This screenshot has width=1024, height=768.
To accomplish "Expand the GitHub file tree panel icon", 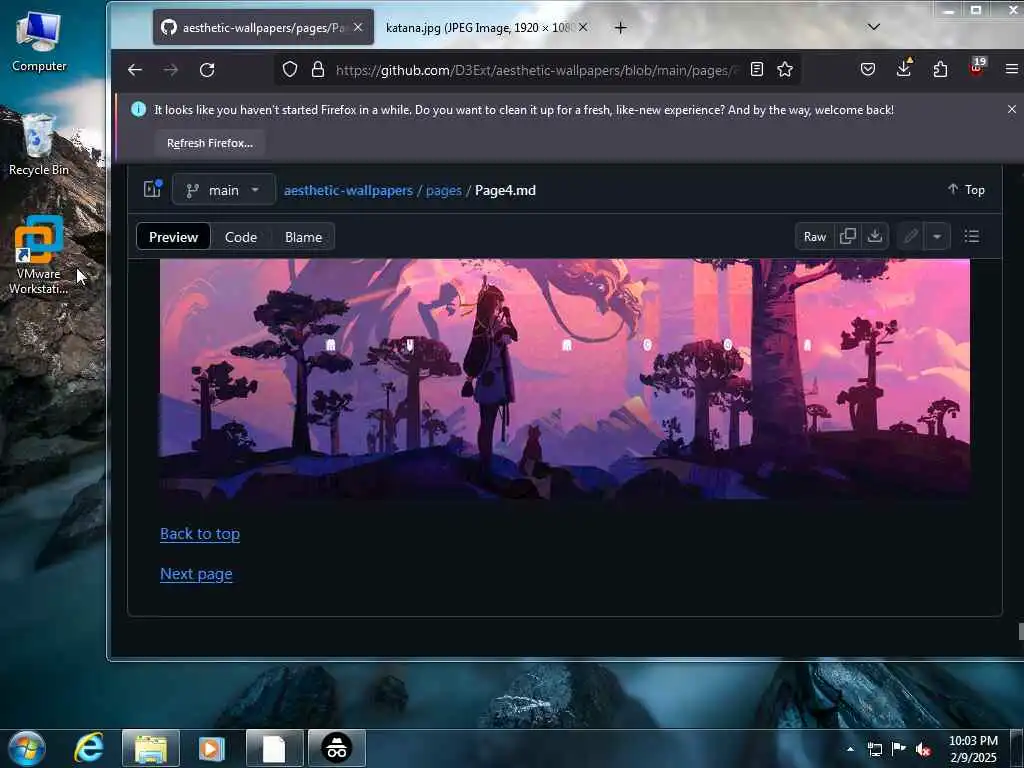I will (152, 189).
